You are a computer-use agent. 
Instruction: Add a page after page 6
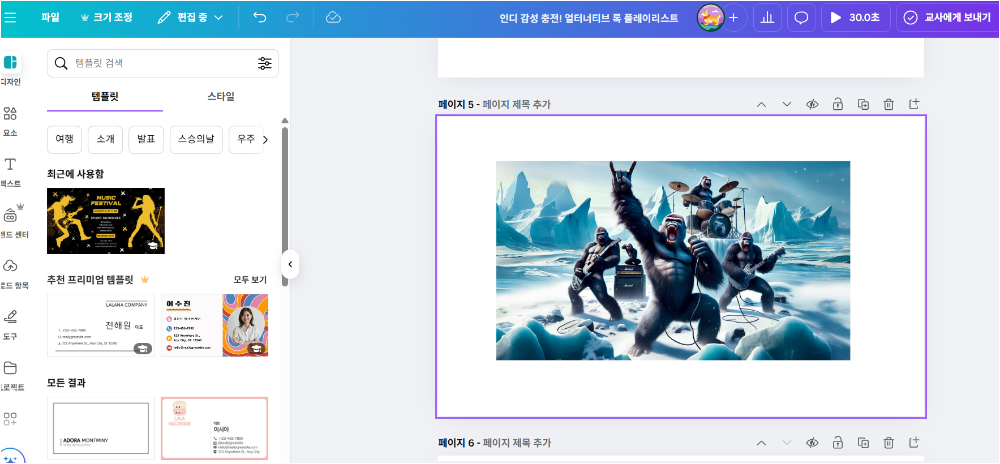914,442
